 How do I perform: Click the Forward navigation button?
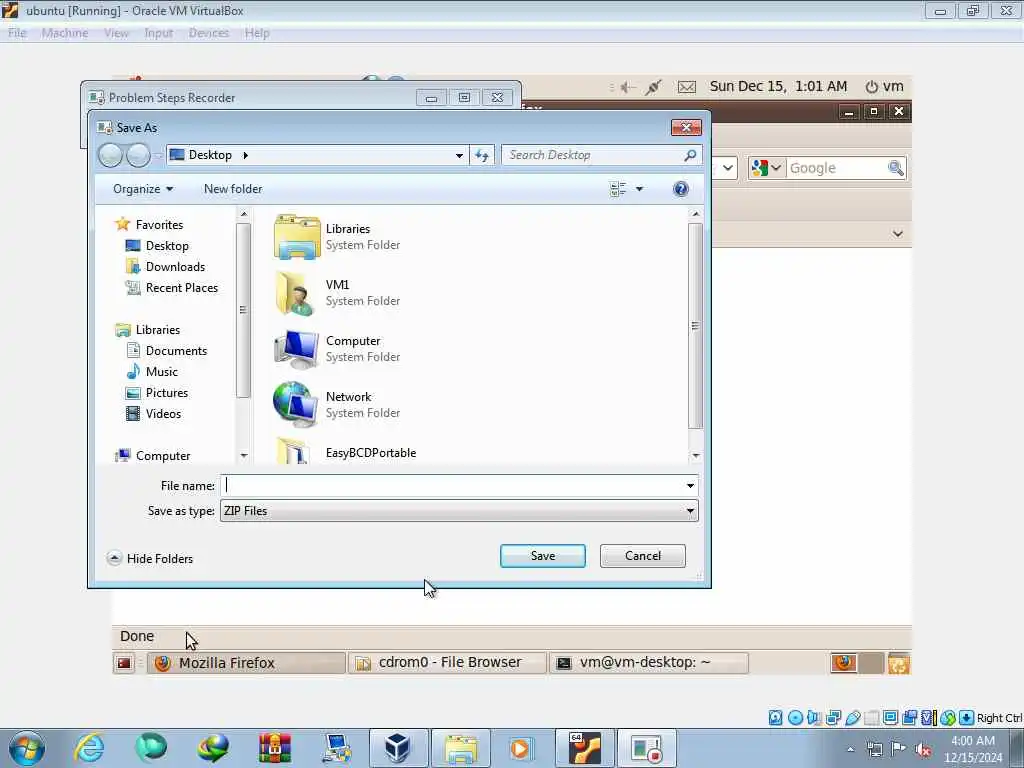tap(138, 155)
